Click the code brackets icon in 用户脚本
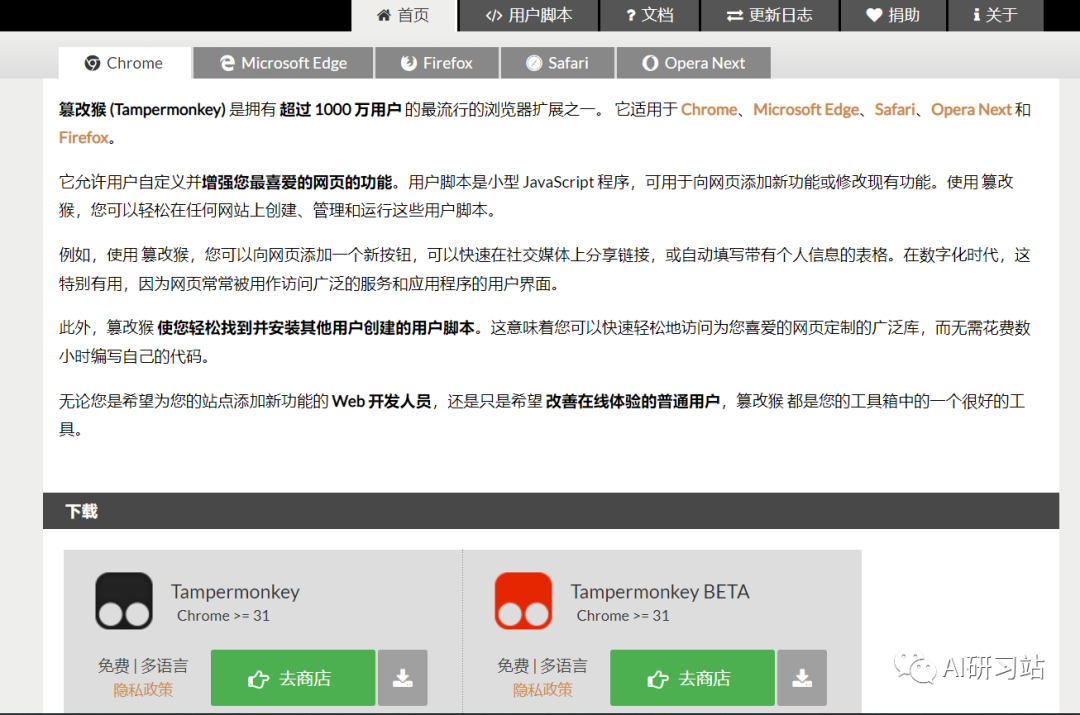This screenshot has width=1080, height=715. pos(494,16)
